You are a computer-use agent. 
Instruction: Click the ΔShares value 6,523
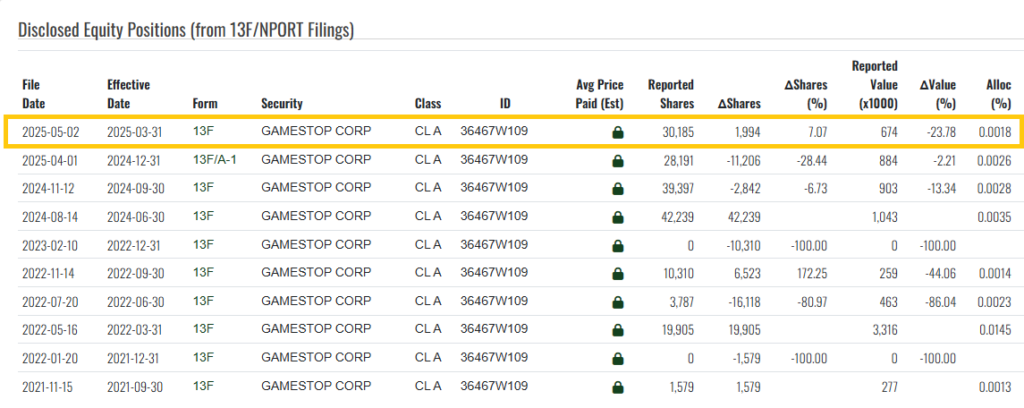(747, 274)
